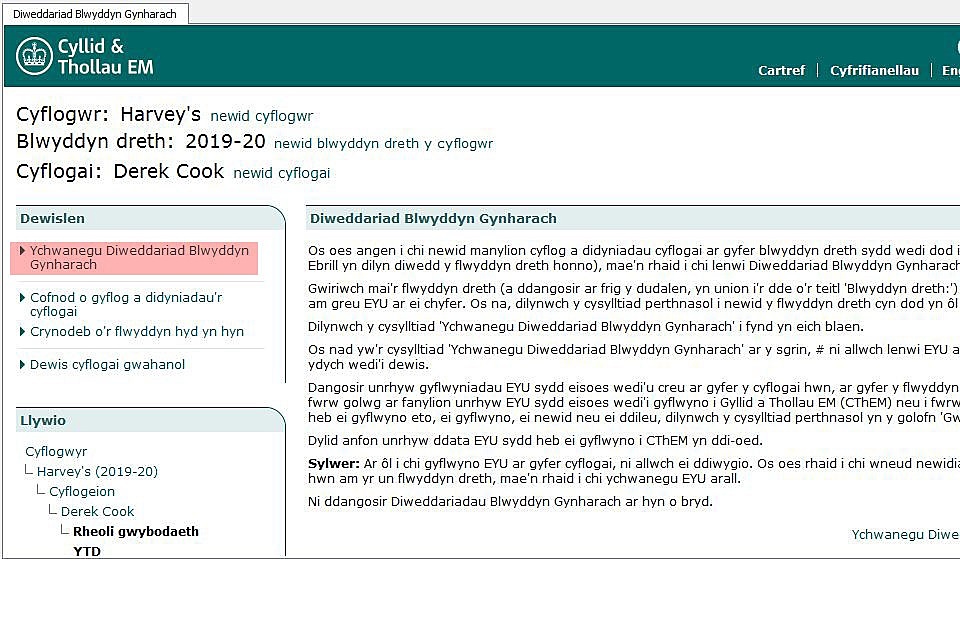The width and height of the screenshot is (960, 640).
Task: Select Cyflogeion in the navigation tree
Action: [x=82, y=492]
